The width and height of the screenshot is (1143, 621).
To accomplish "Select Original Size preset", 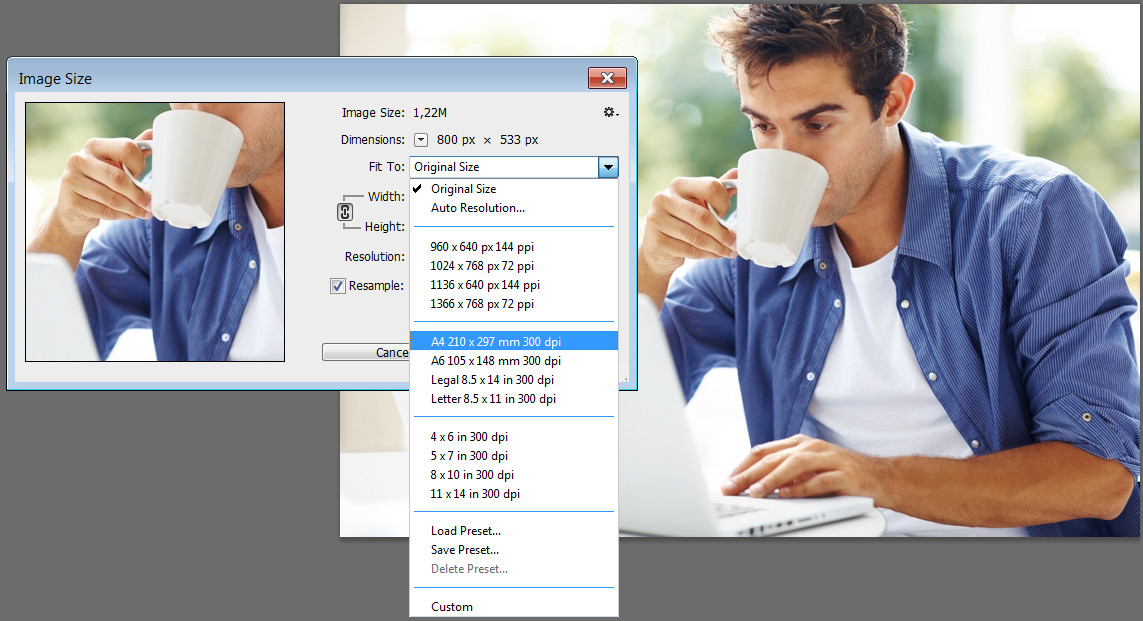I will point(514,189).
